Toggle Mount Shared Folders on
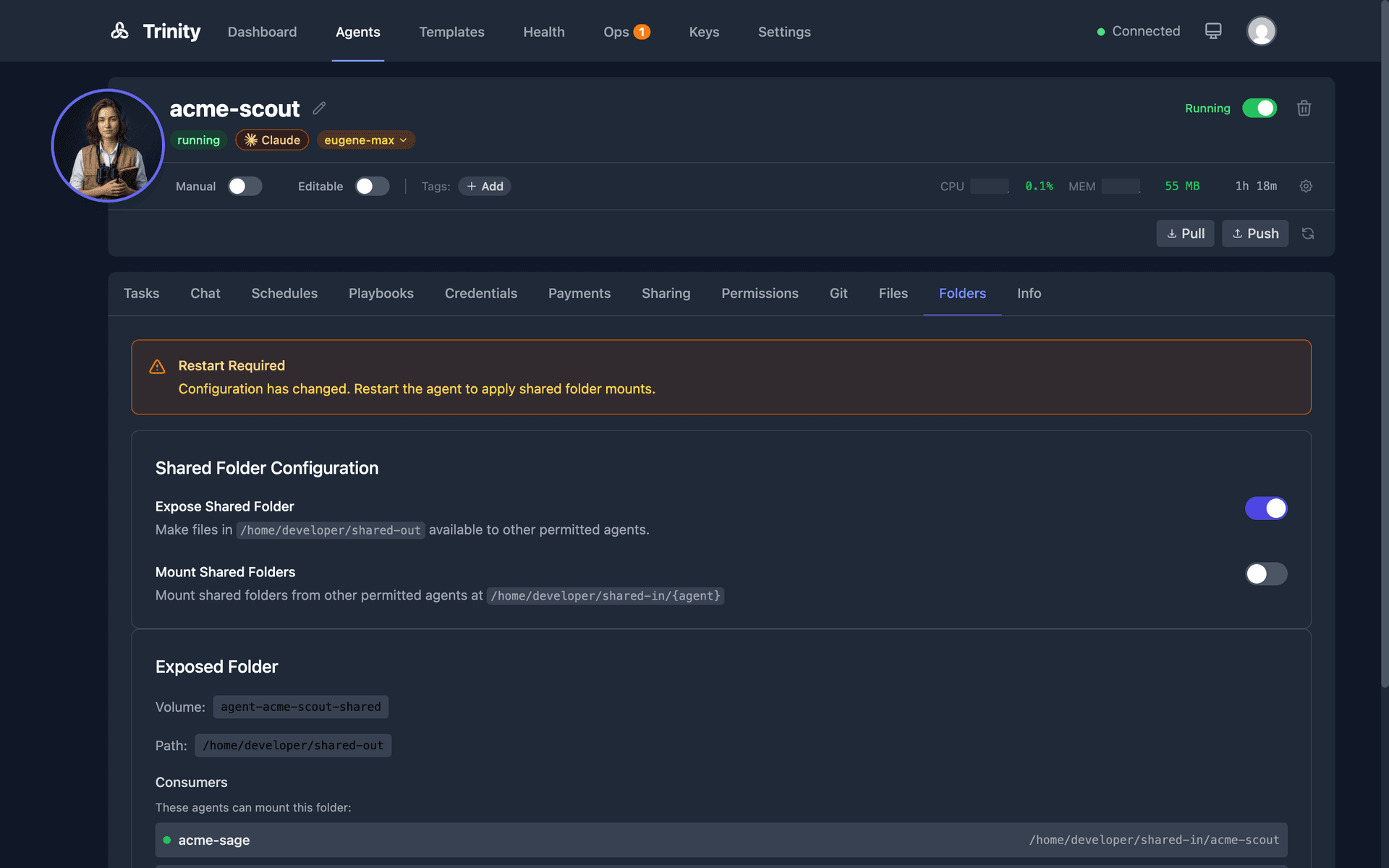The height and width of the screenshot is (868, 1389). pyautogui.click(x=1266, y=574)
